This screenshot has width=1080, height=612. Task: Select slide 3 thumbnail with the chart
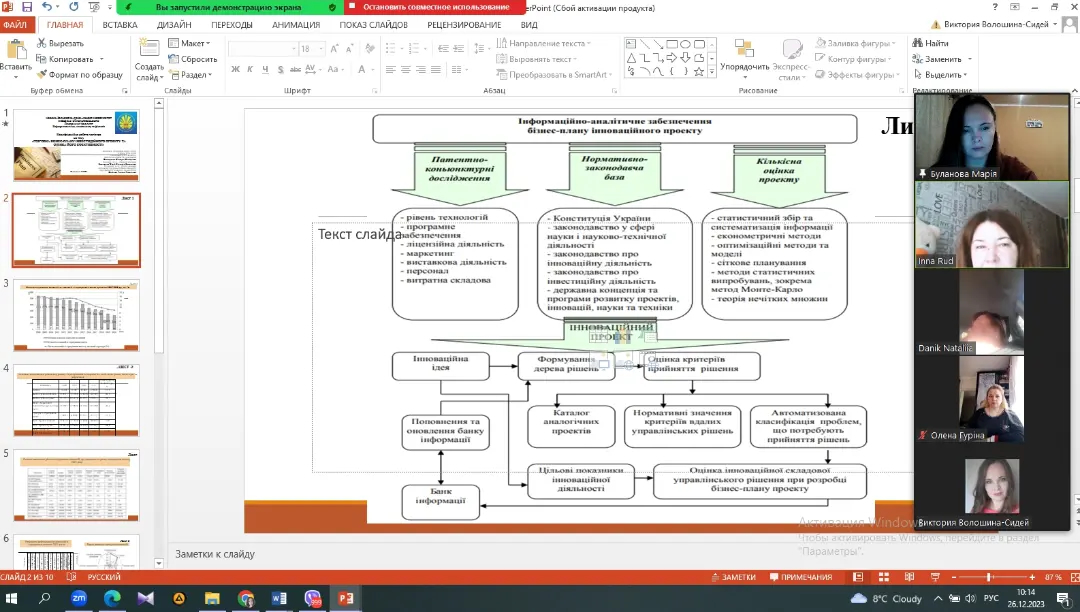pos(76,316)
